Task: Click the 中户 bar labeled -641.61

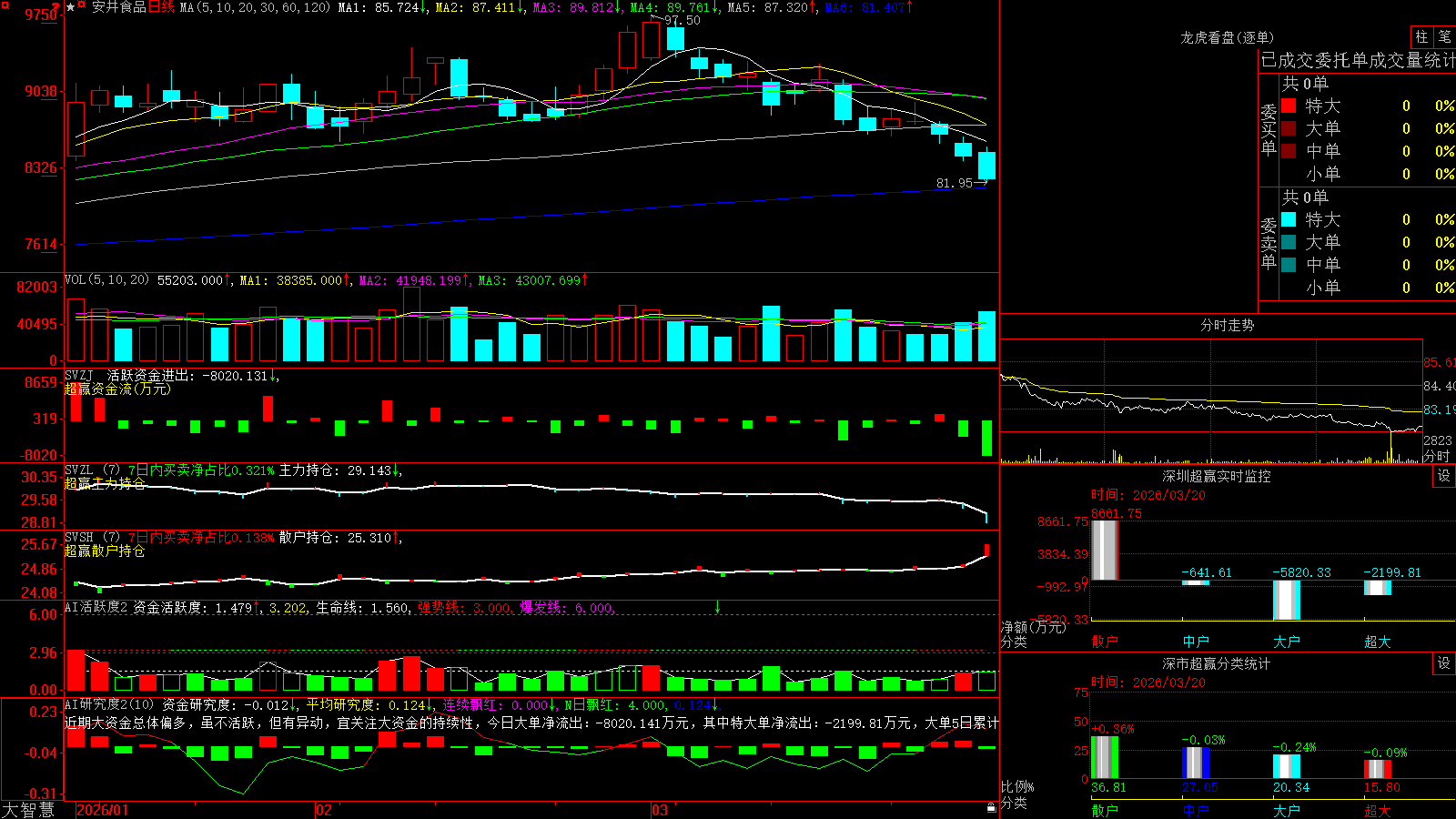Action: [x=1195, y=582]
